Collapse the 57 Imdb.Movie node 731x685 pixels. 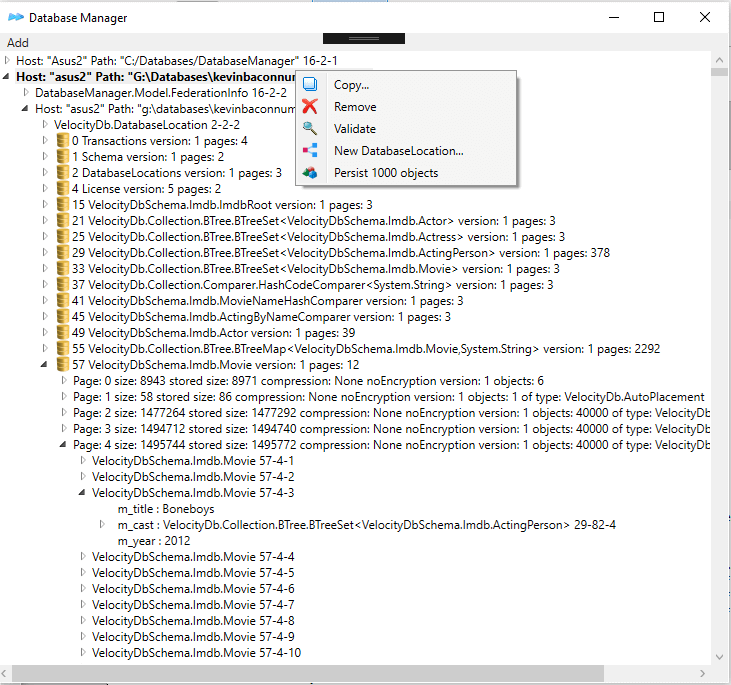click(x=46, y=365)
